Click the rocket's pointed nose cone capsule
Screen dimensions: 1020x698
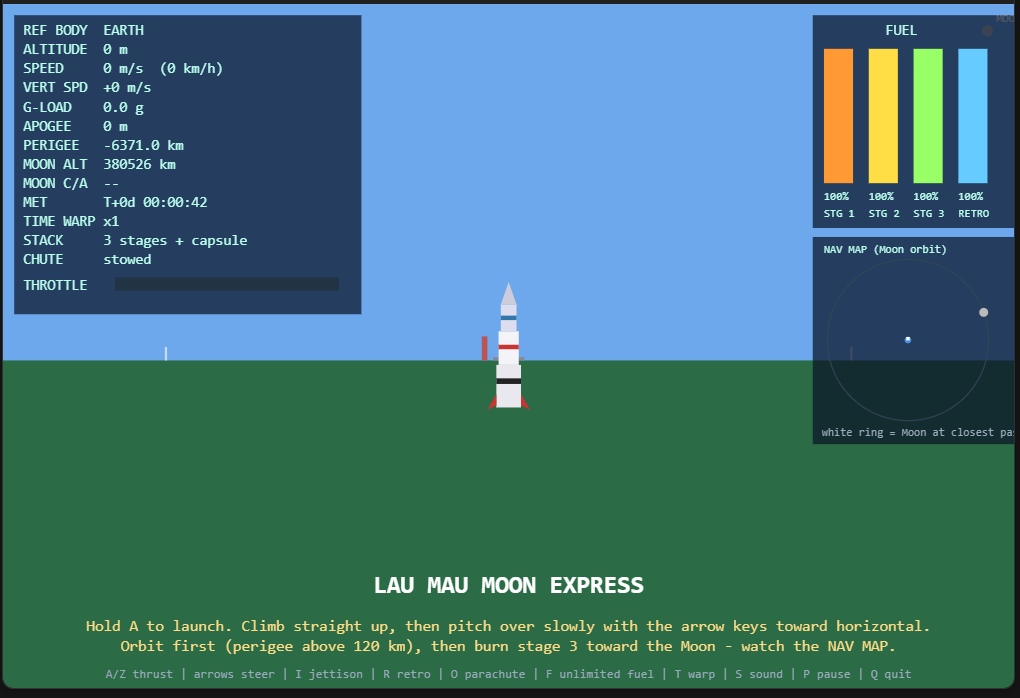click(x=509, y=294)
